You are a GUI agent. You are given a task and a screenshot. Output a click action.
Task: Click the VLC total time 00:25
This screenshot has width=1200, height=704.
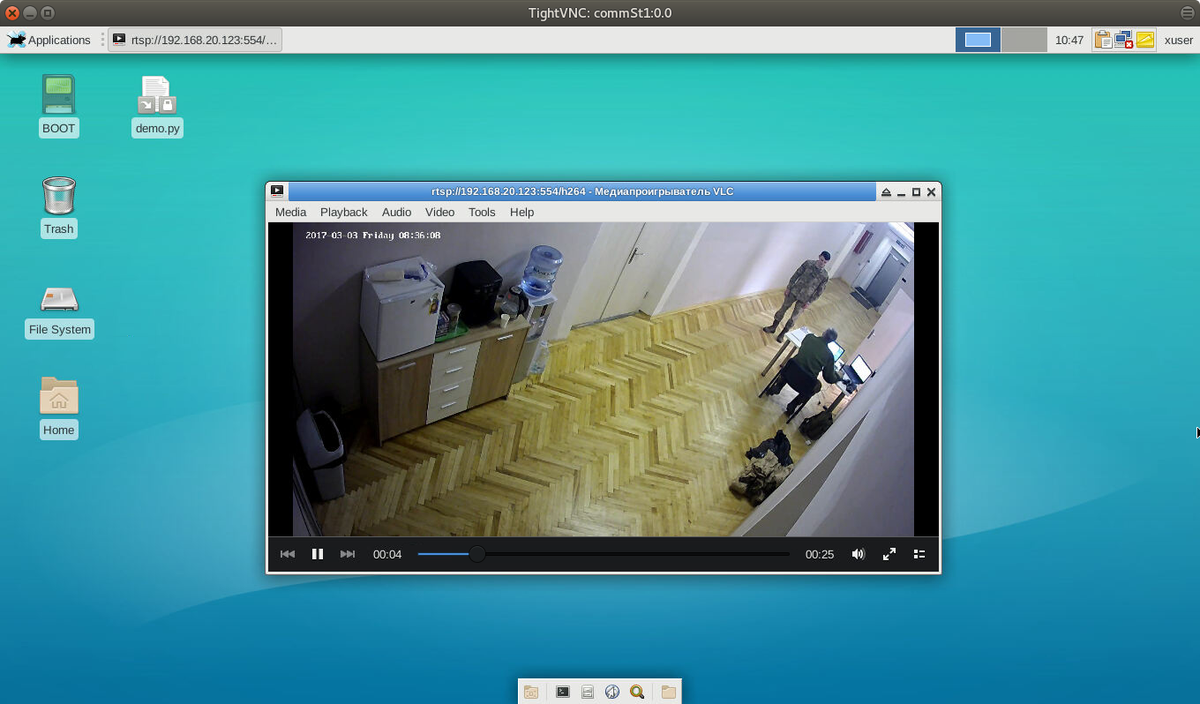819,554
